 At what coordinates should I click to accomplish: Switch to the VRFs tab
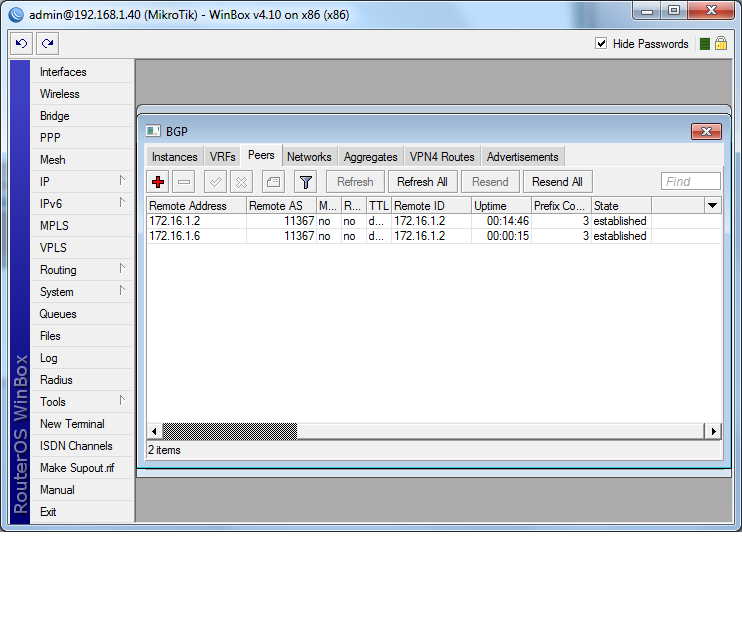(x=222, y=157)
